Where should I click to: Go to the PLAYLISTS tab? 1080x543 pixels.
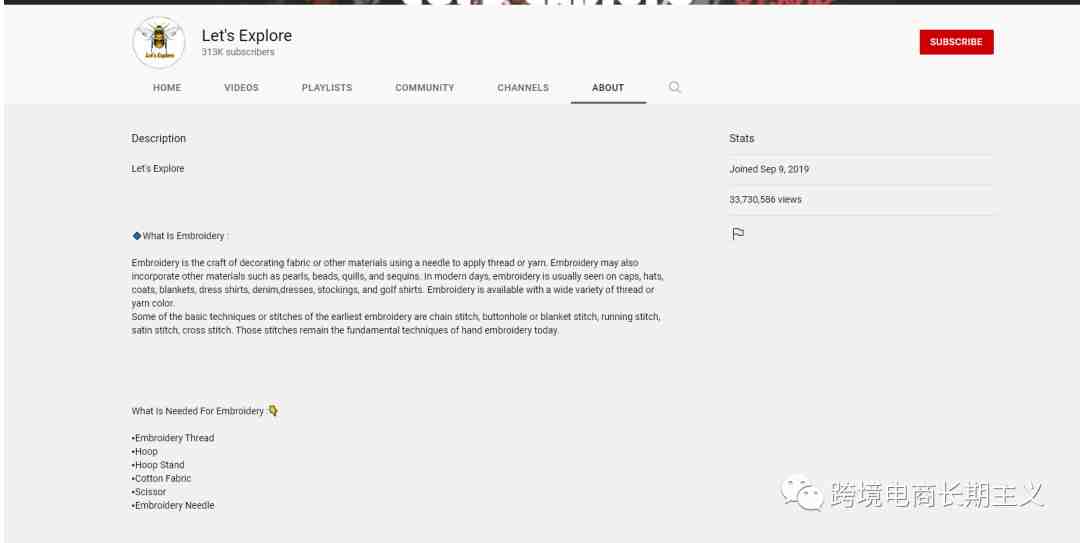pyautogui.click(x=326, y=88)
